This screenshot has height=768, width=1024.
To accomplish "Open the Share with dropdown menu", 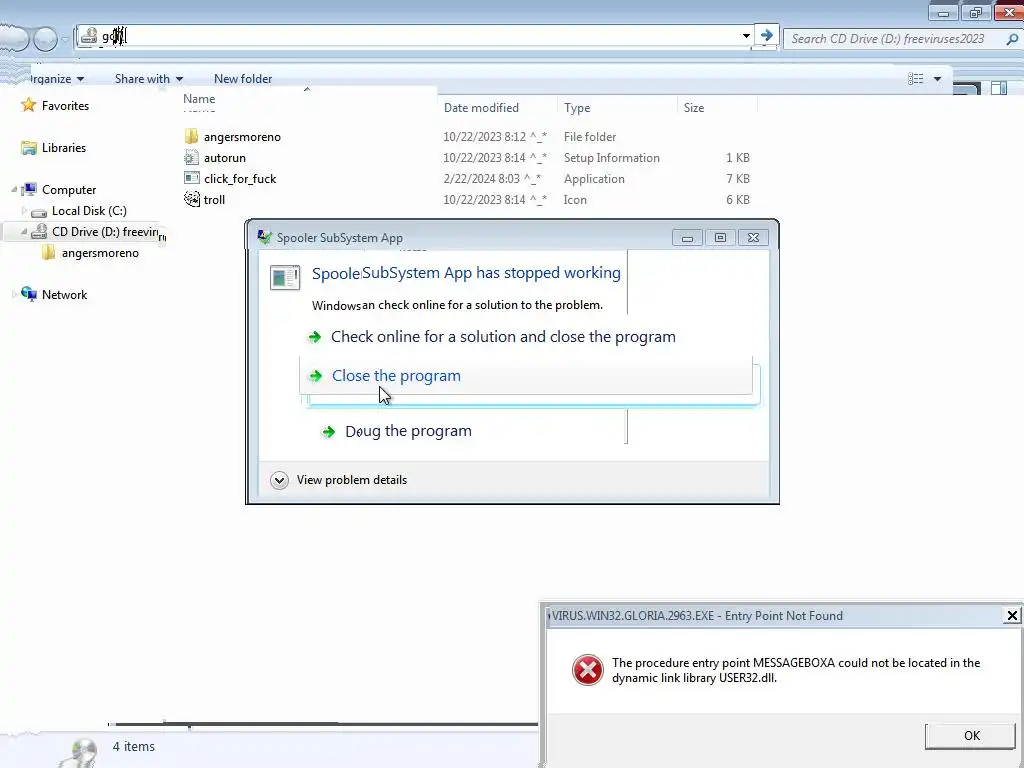I will click(x=149, y=79).
